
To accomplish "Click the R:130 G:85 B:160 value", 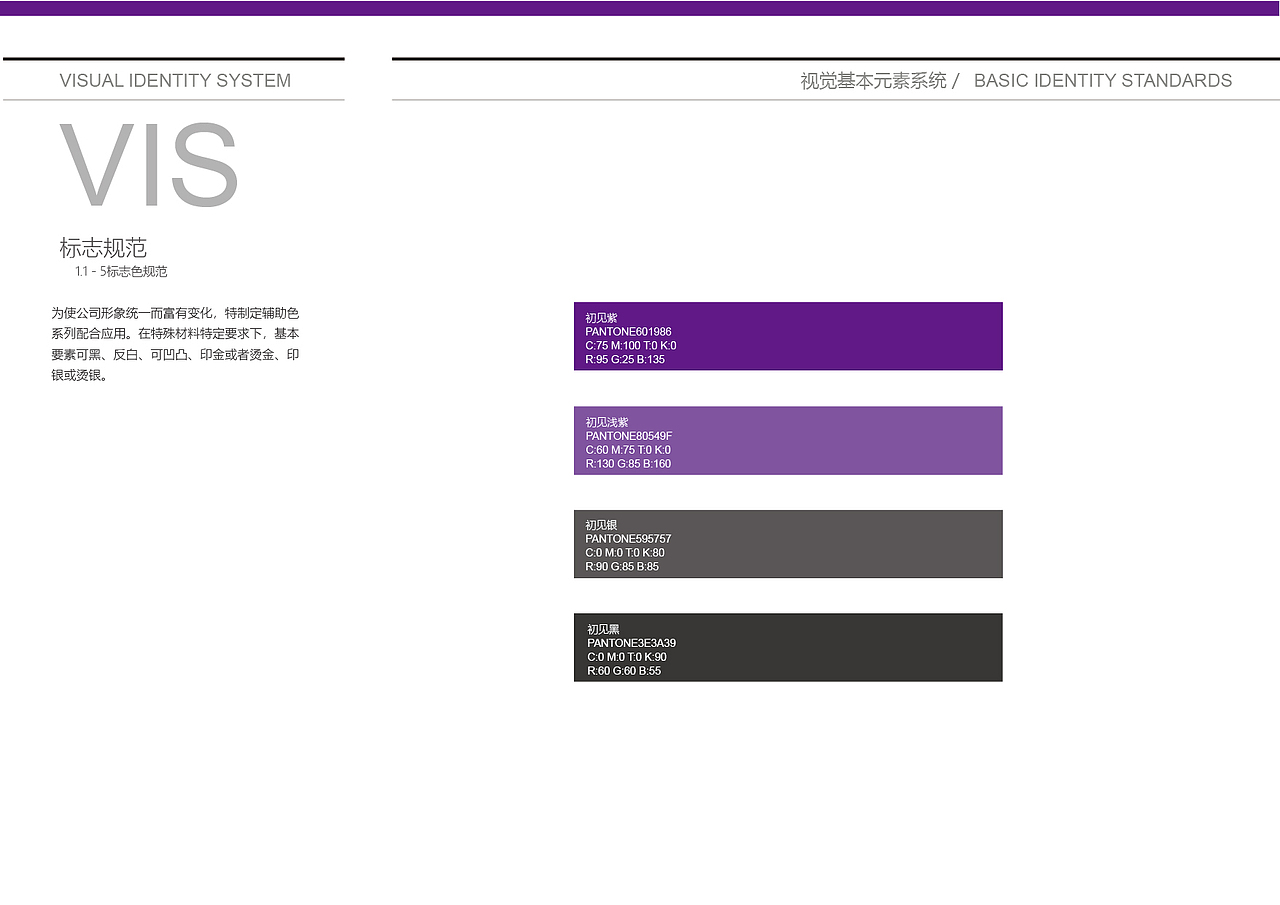I will point(629,464).
